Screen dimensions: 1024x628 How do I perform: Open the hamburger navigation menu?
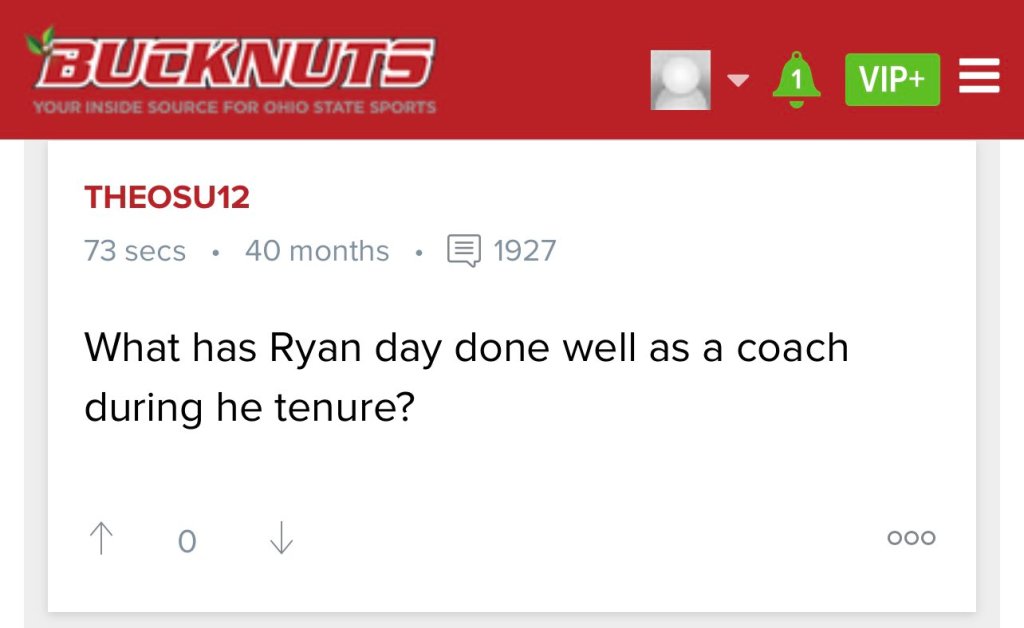[979, 78]
